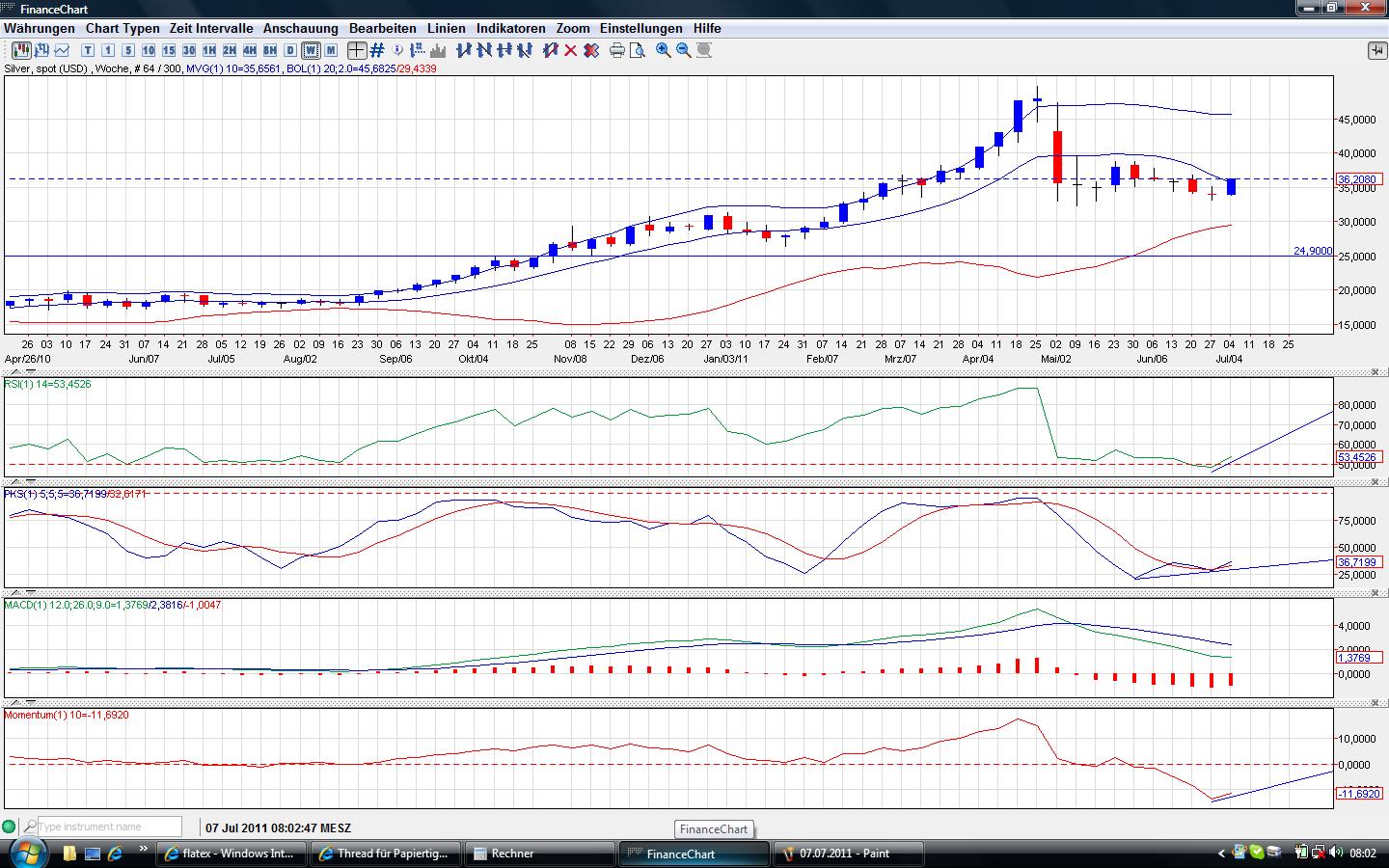1389x868 pixels.
Task: Toggle the chart grid icon
Action: coord(377,50)
